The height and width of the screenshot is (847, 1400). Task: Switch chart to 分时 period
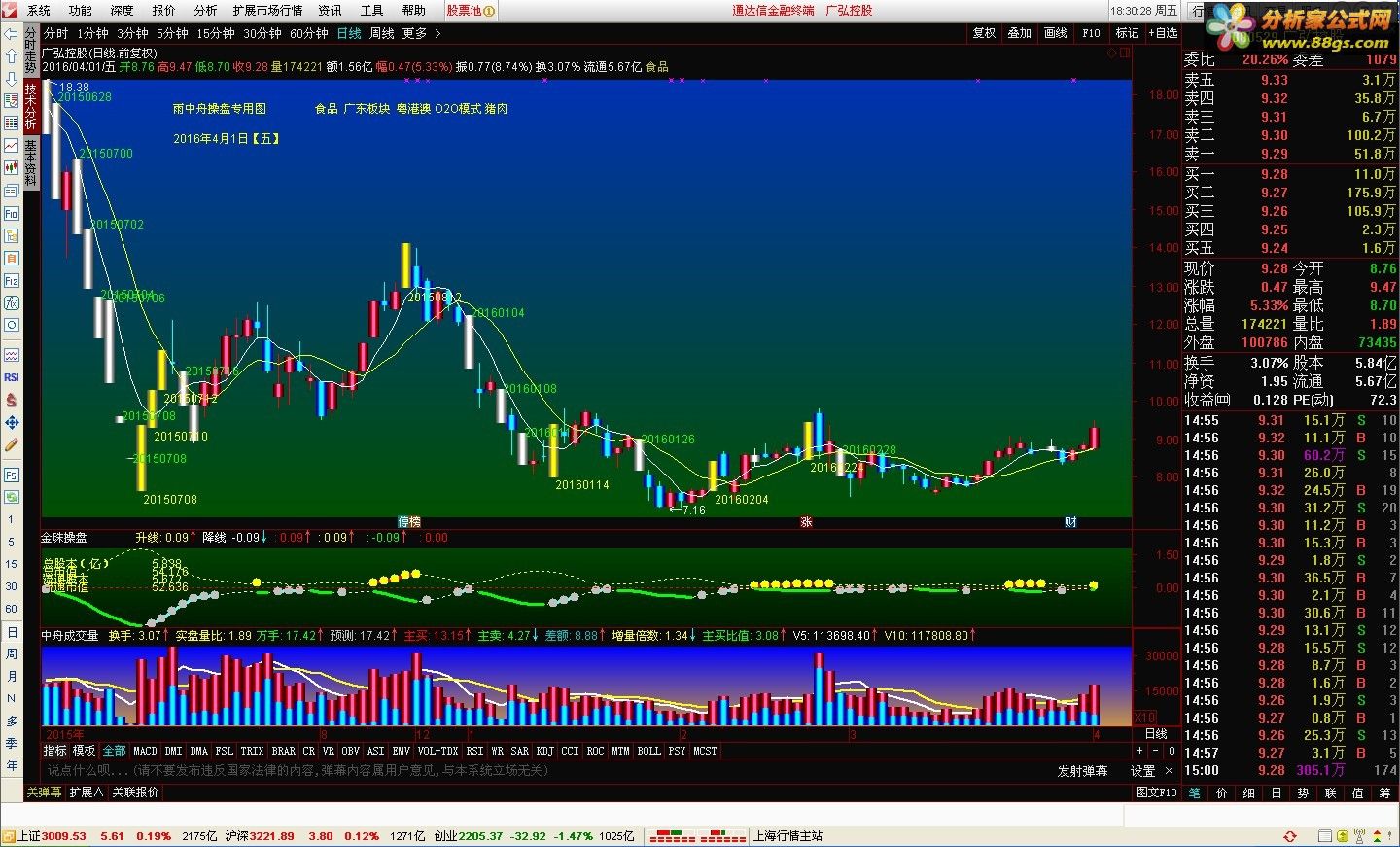click(56, 33)
